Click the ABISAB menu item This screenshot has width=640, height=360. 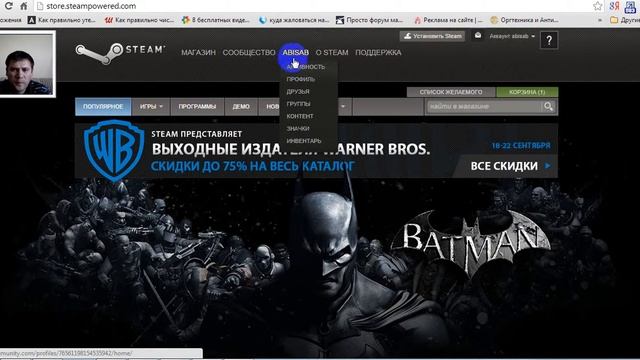[296, 53]
